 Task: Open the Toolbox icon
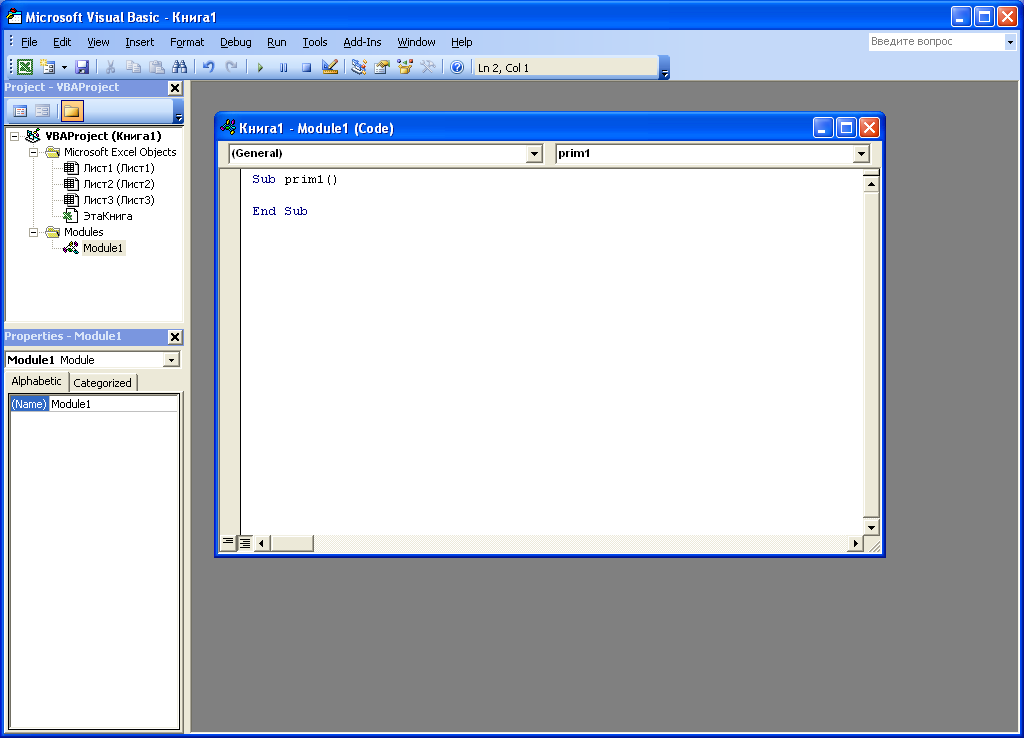tap(428, 67)
